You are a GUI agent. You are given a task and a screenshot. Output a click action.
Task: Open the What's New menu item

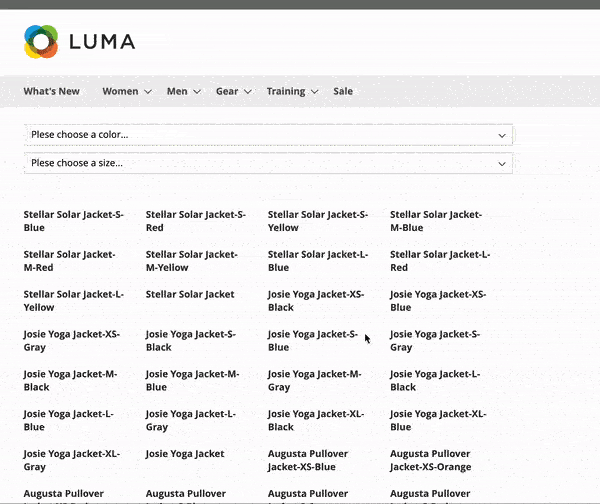(52, 91)
